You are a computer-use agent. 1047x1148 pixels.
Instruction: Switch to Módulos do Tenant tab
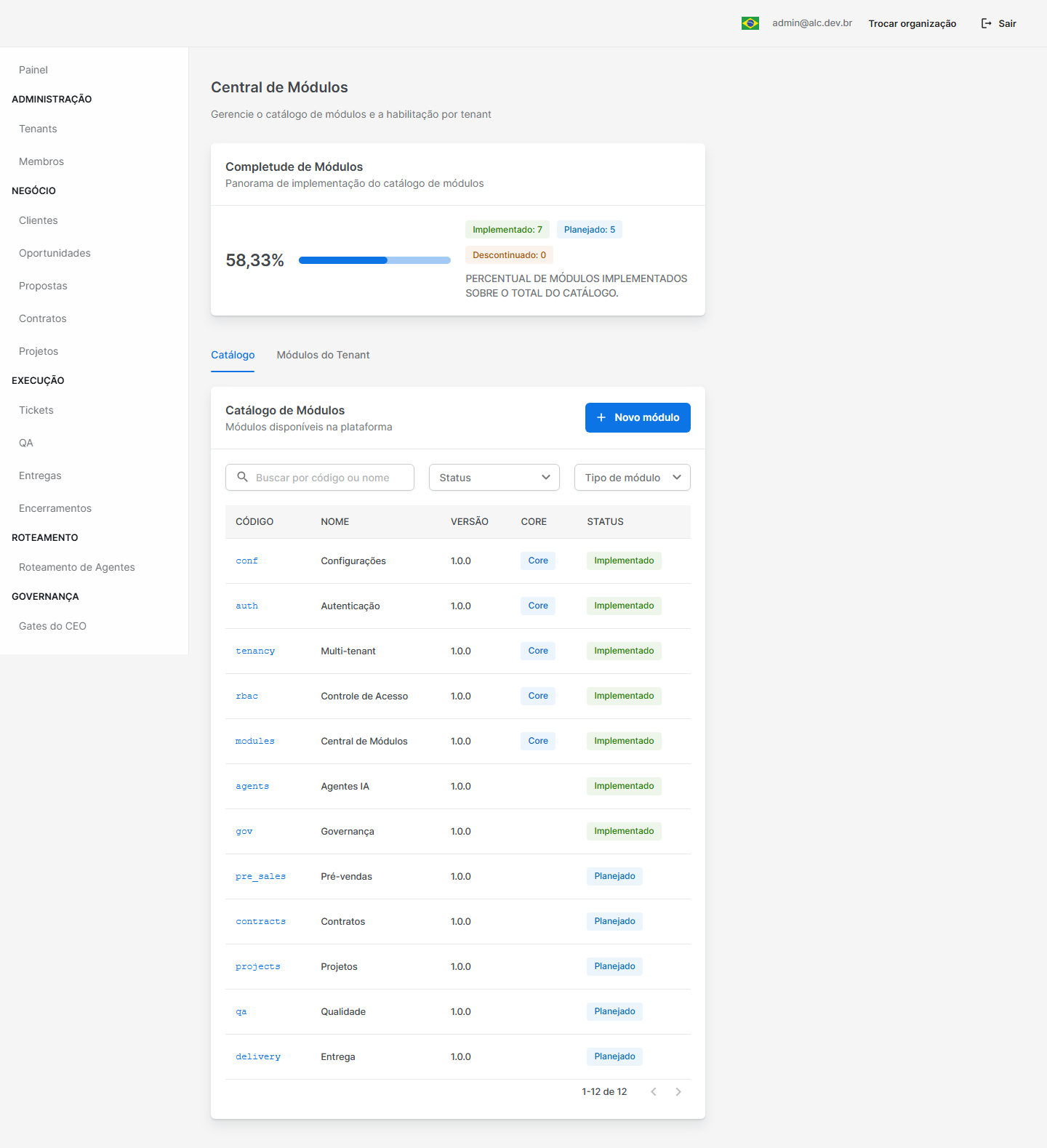point(323,355)
